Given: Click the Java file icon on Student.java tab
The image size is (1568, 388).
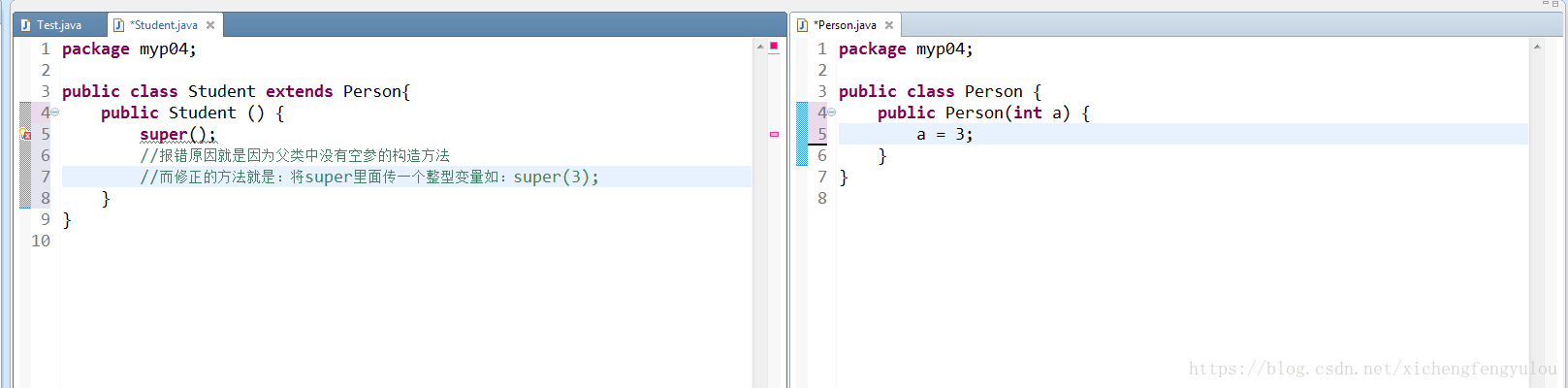Looking at the screenshot, I should (x=119, y=25).
